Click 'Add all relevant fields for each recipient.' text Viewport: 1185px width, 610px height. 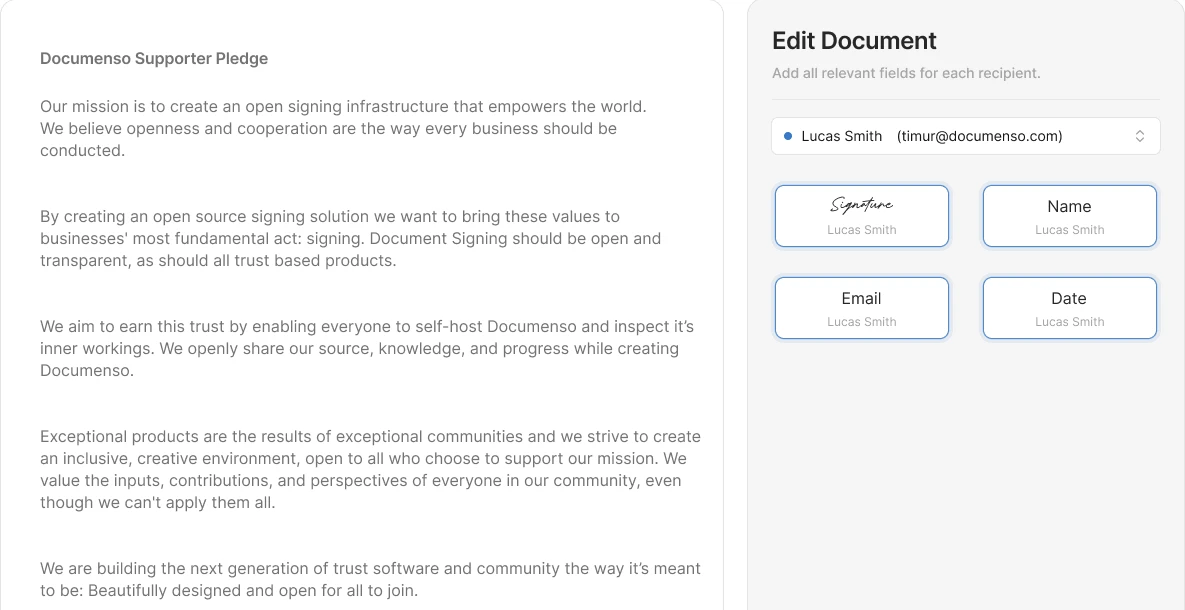tap(906, 74)
